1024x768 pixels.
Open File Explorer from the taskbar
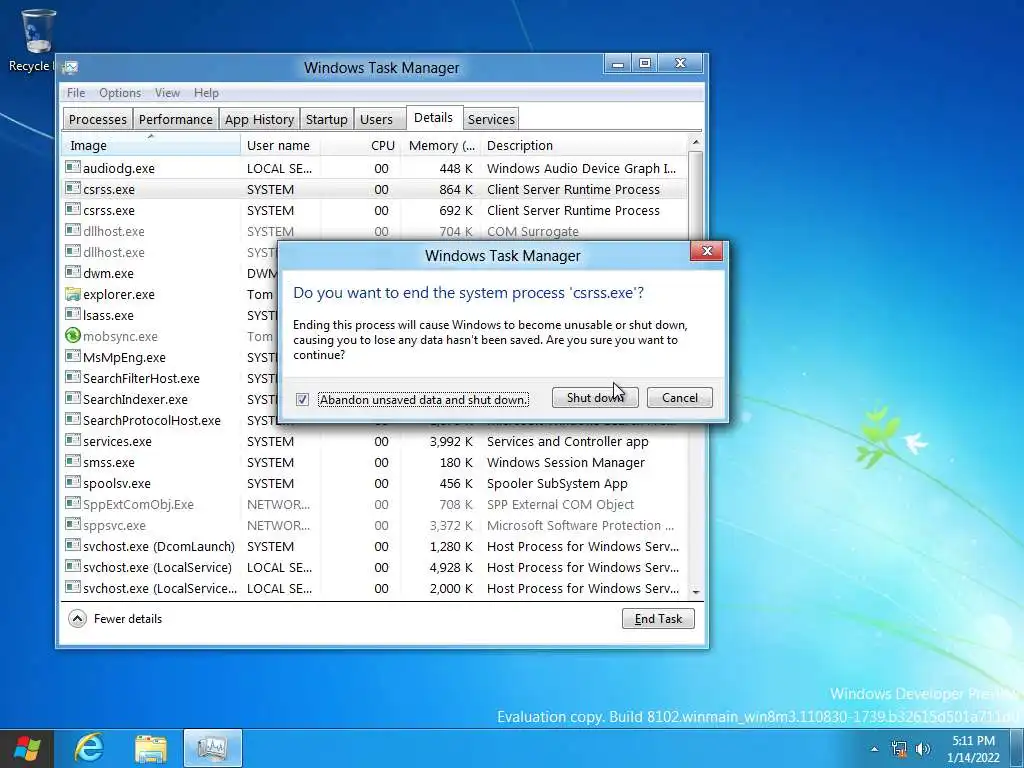click(150, 748)
